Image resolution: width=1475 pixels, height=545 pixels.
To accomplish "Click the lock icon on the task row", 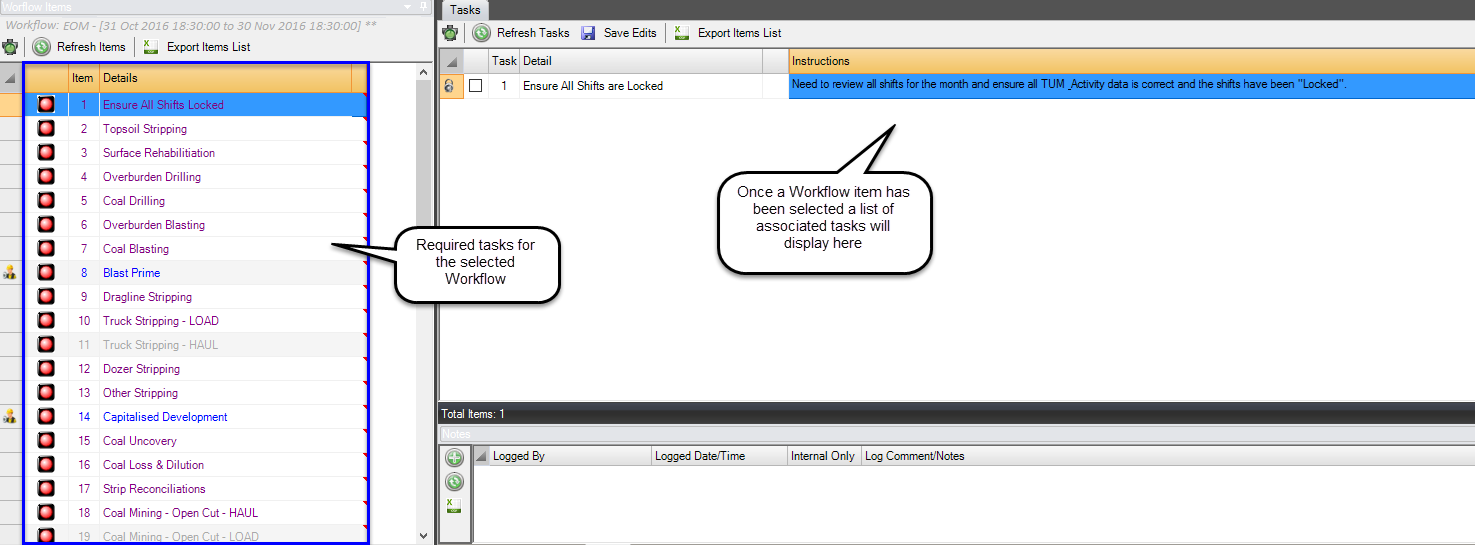I will 449,86.
